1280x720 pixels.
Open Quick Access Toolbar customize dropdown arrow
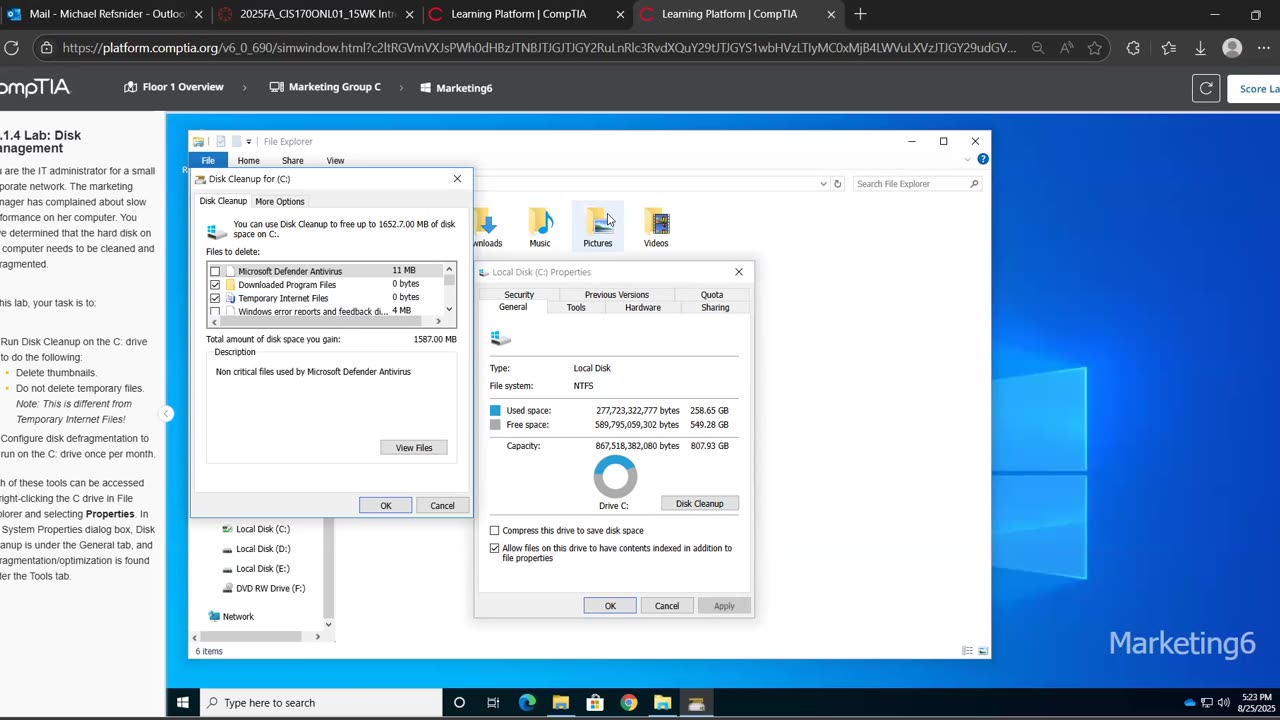[x=249, y=141]
